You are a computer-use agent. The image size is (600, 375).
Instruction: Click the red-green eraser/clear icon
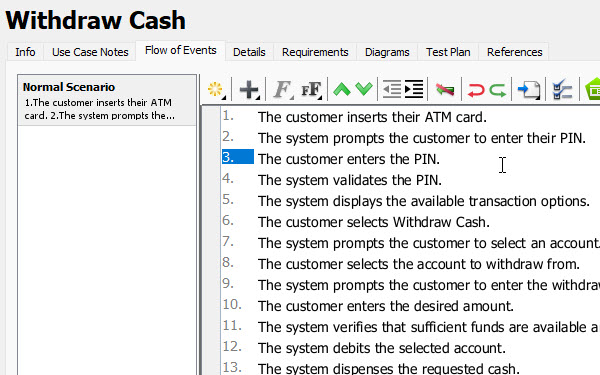click(445, 90)
